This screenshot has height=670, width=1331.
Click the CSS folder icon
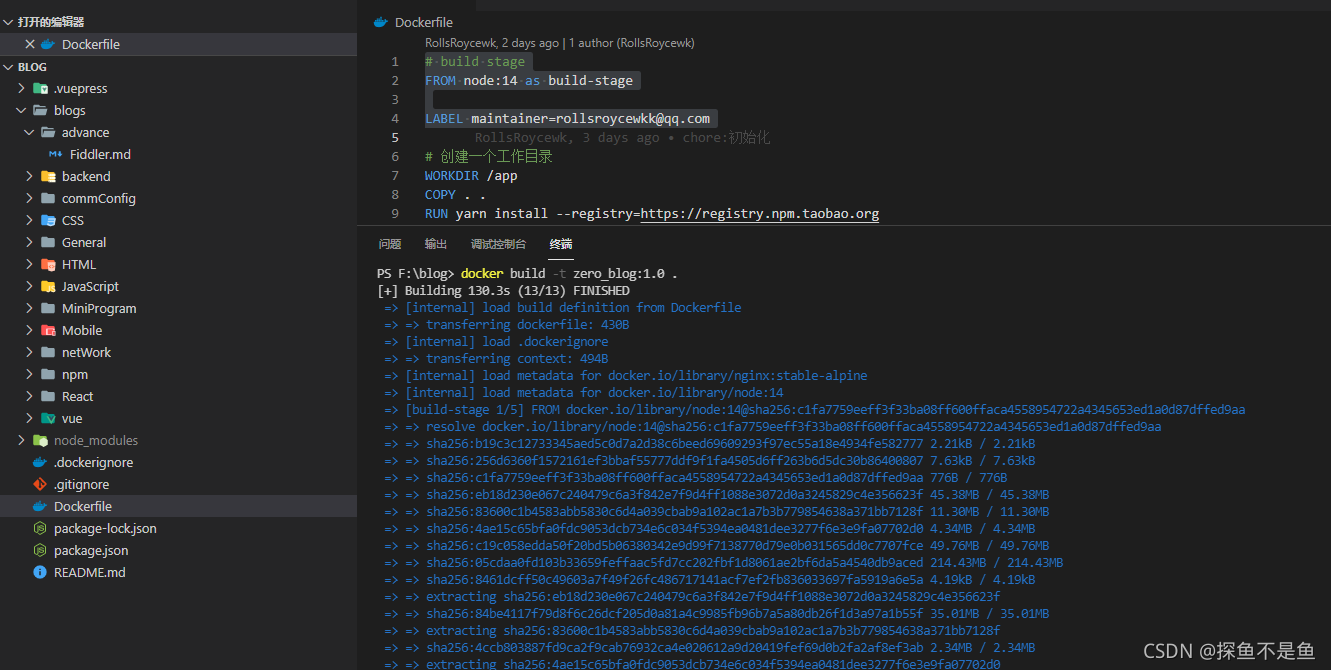pyautogui.click(x=48, y=220)
